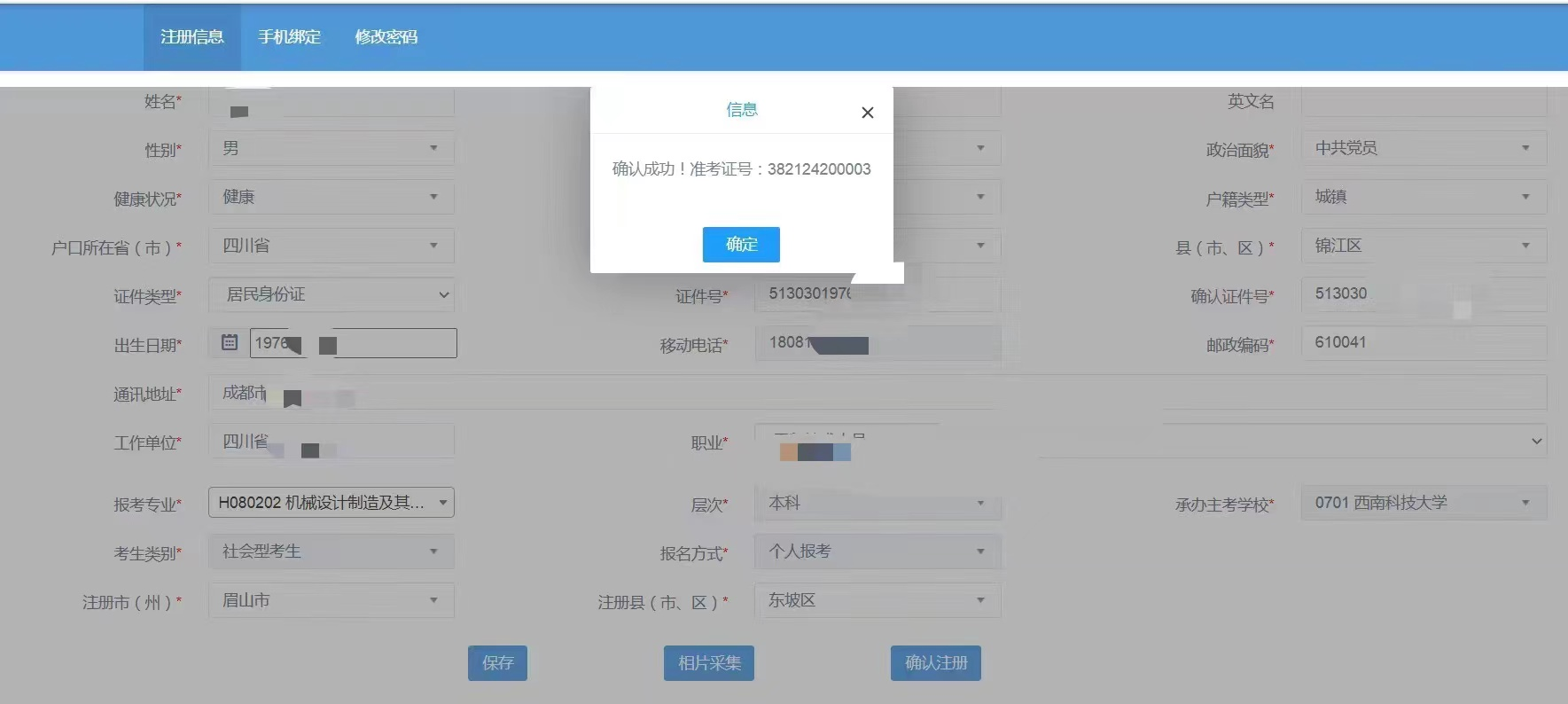Close the 信息 dialog with the X
1568x704 pixels.
867,113
